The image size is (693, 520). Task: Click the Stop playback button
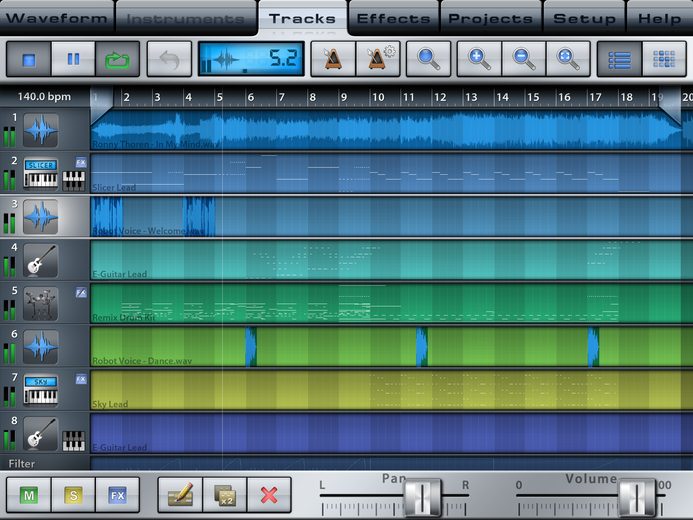click(29, 59)
